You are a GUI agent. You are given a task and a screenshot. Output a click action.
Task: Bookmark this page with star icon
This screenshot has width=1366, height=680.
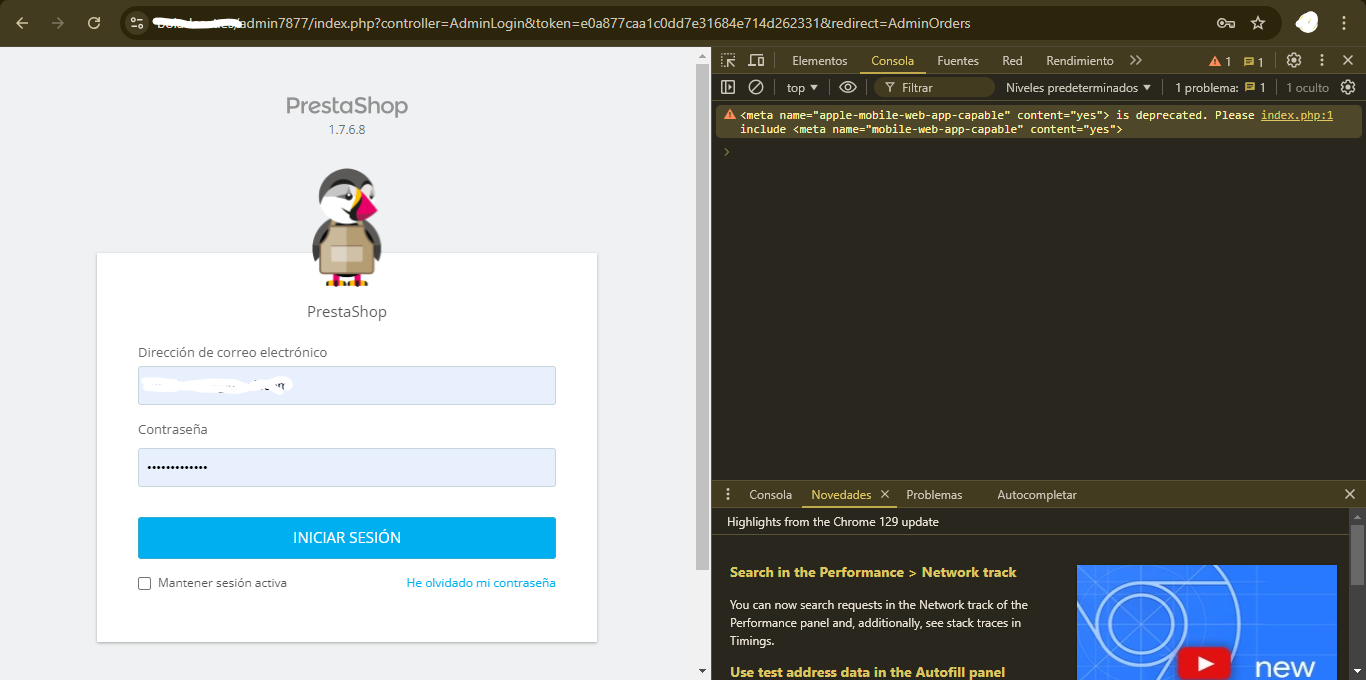click(x=1258, y=23)
